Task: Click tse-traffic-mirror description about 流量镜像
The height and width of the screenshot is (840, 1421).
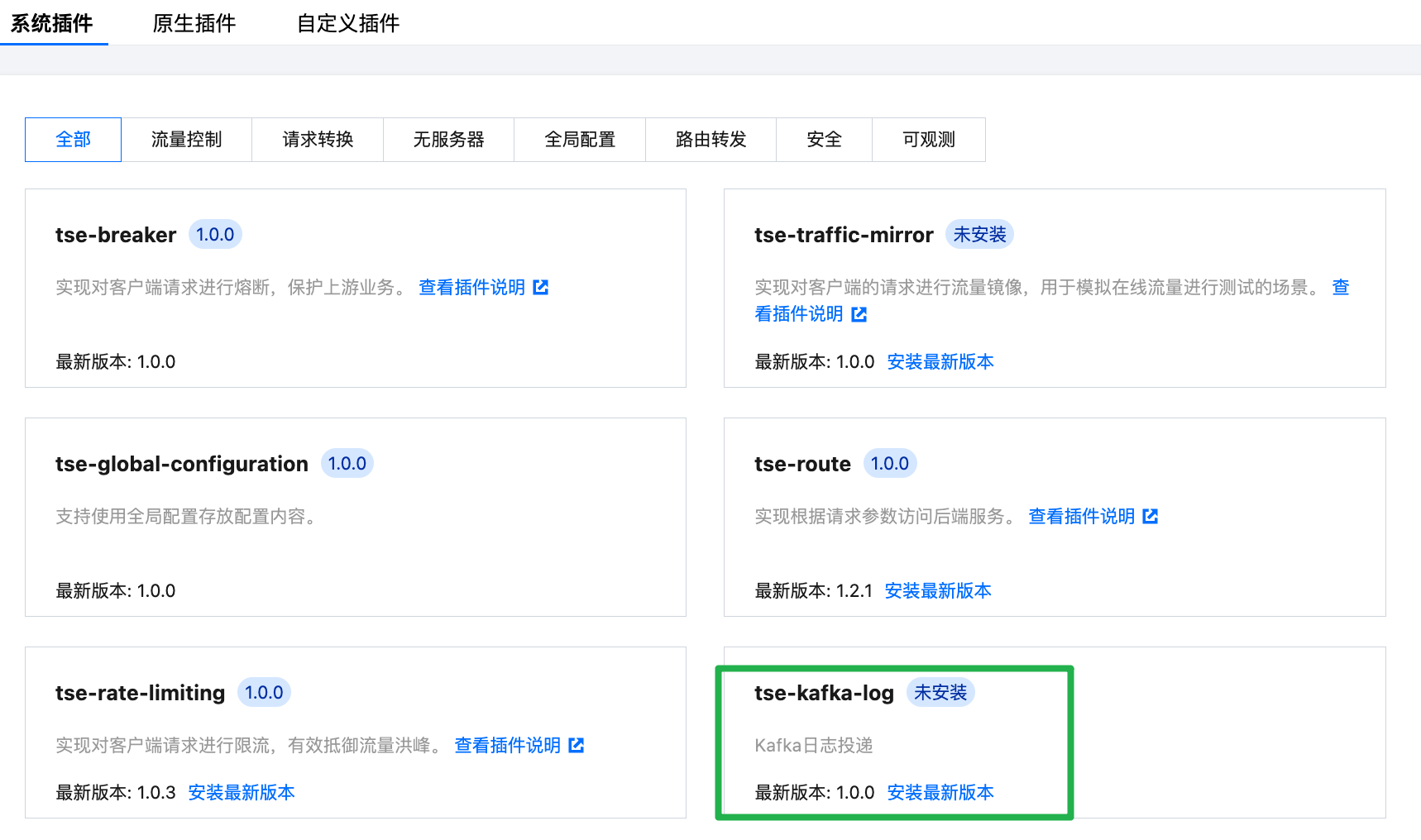Action: pyautogui.click(x=1036, y=287)
